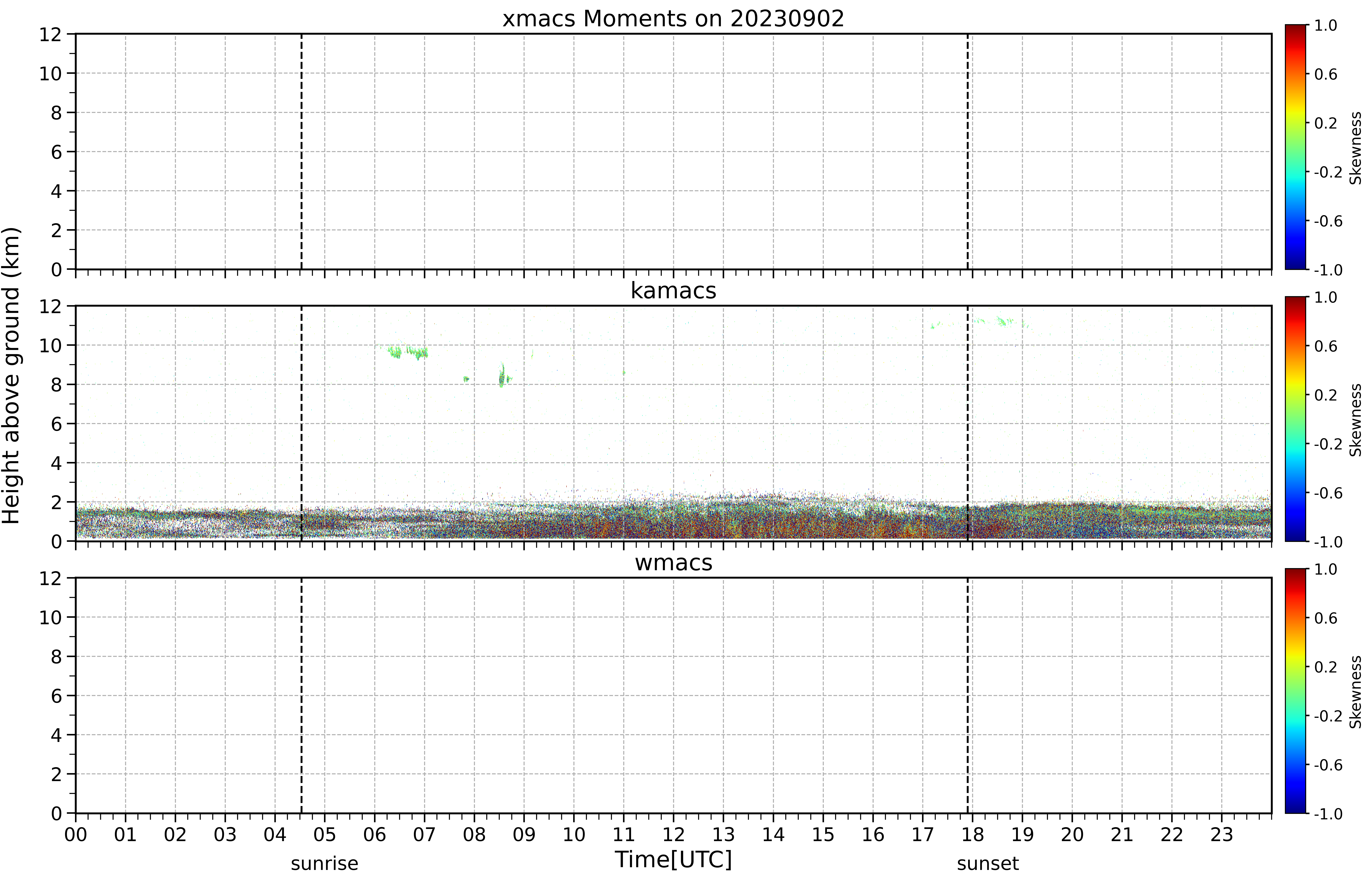Click the sunset dashed line in the kamacs panel
1372x883 pixels.
click(x=967, y=423)
